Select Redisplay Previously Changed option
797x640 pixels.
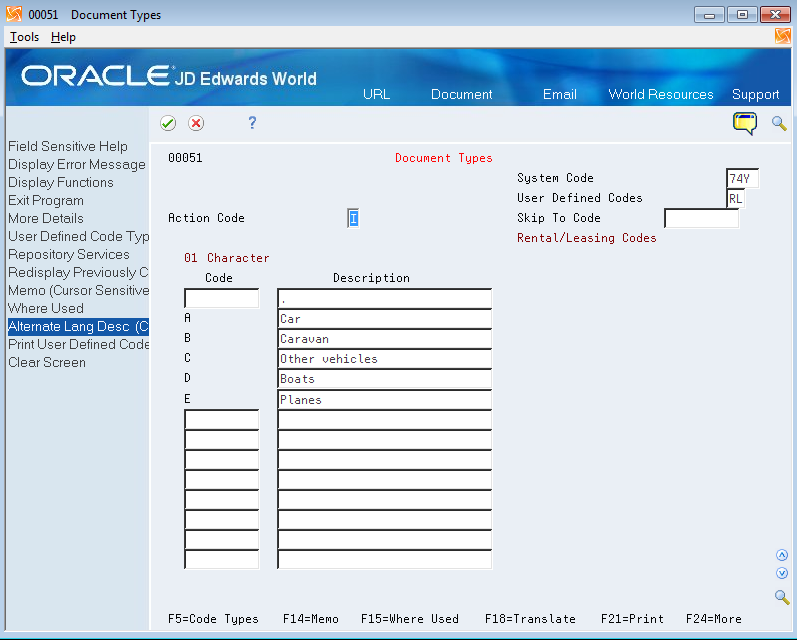78,272
